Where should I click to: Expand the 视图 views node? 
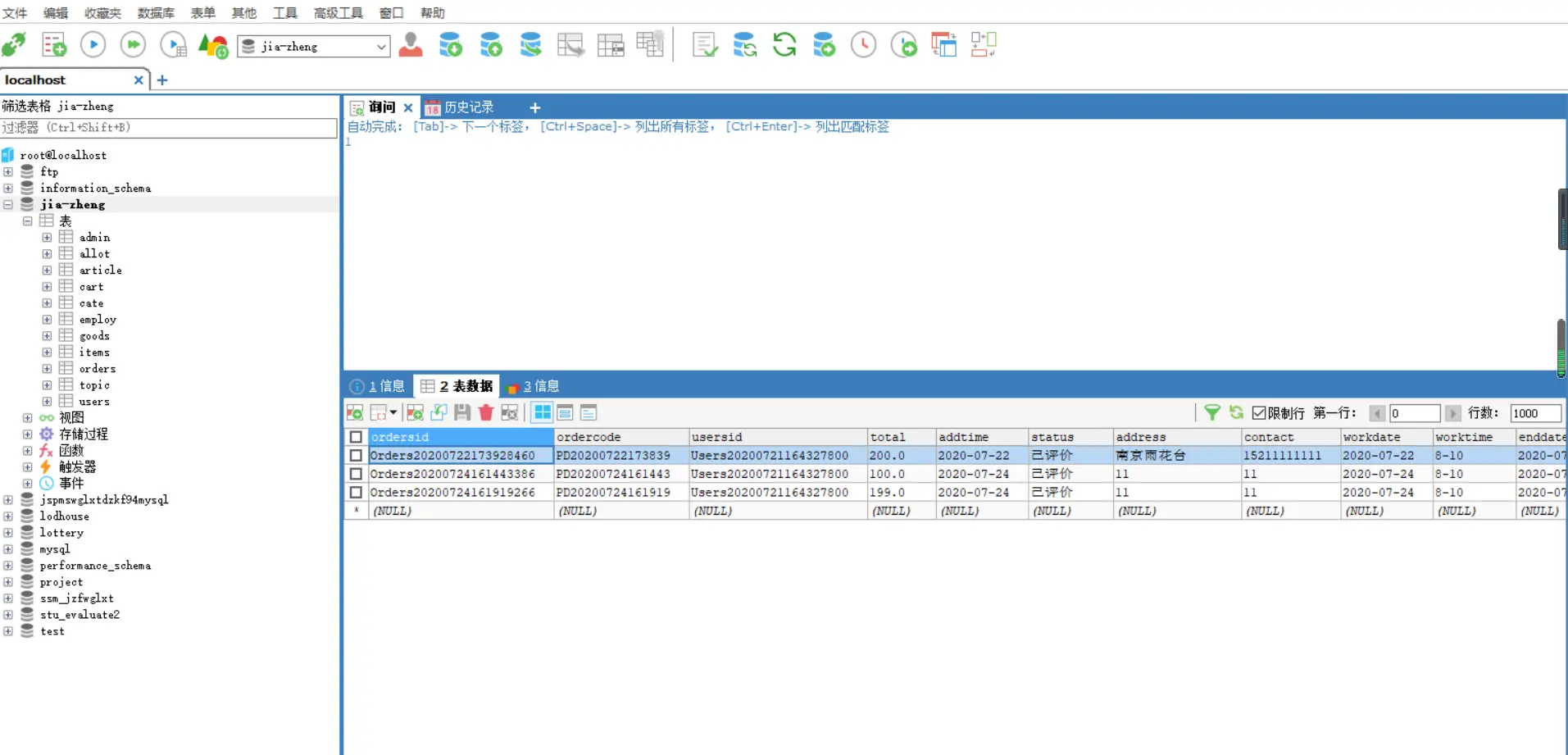pos(27,418)
